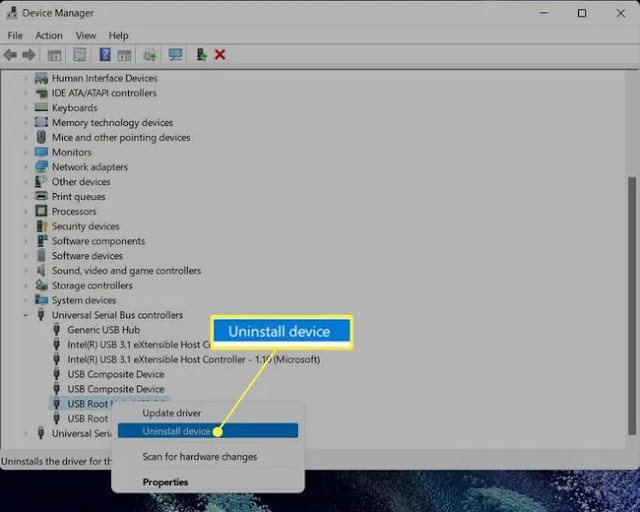Expand the Keyboards category arrow

click(26, 108)
